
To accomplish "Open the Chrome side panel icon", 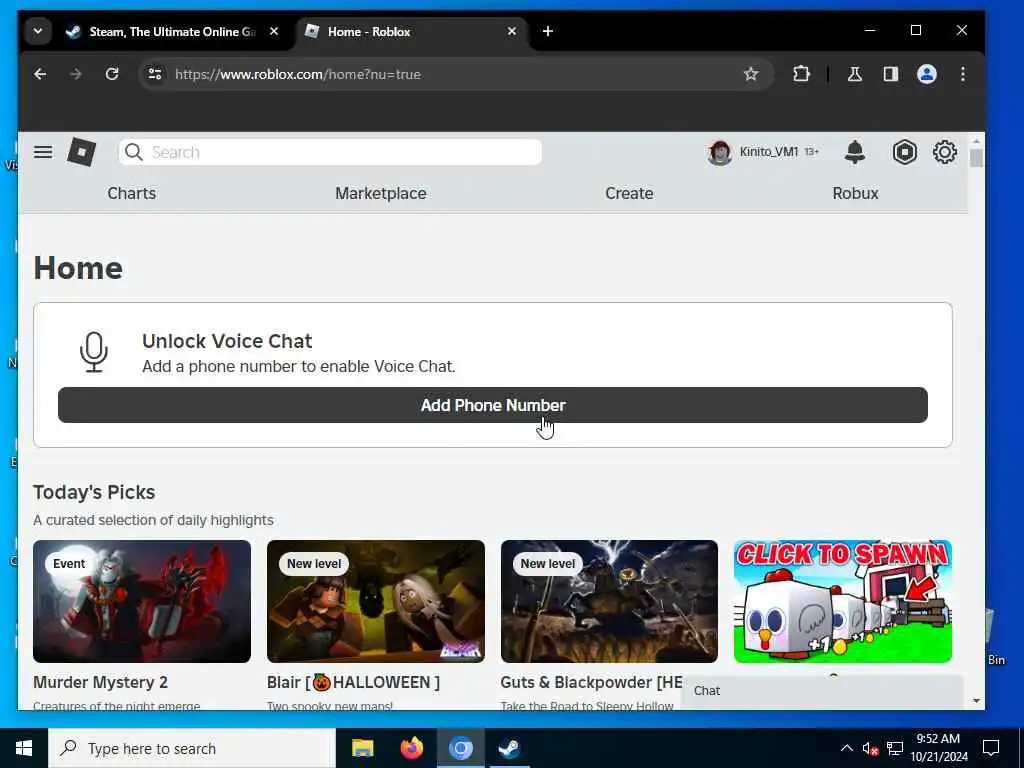I will coord(891,74).
